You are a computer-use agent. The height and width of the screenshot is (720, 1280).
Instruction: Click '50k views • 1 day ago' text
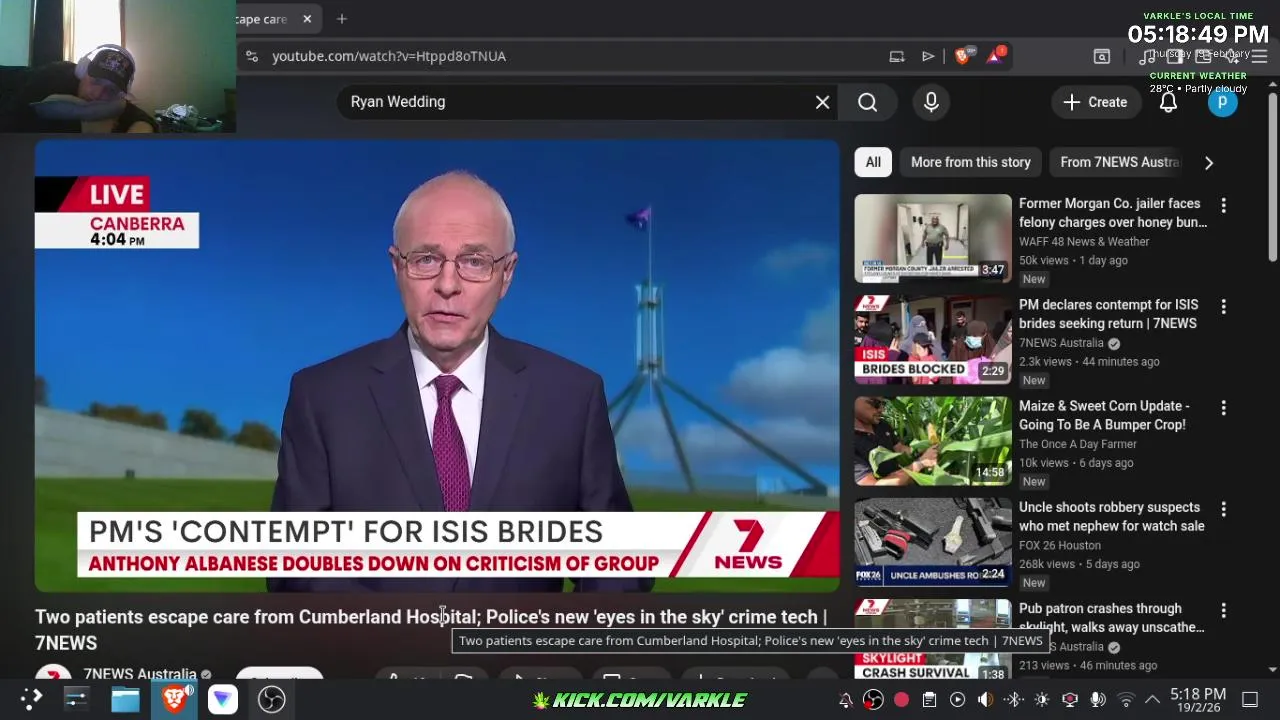(x=1073, y=260)
